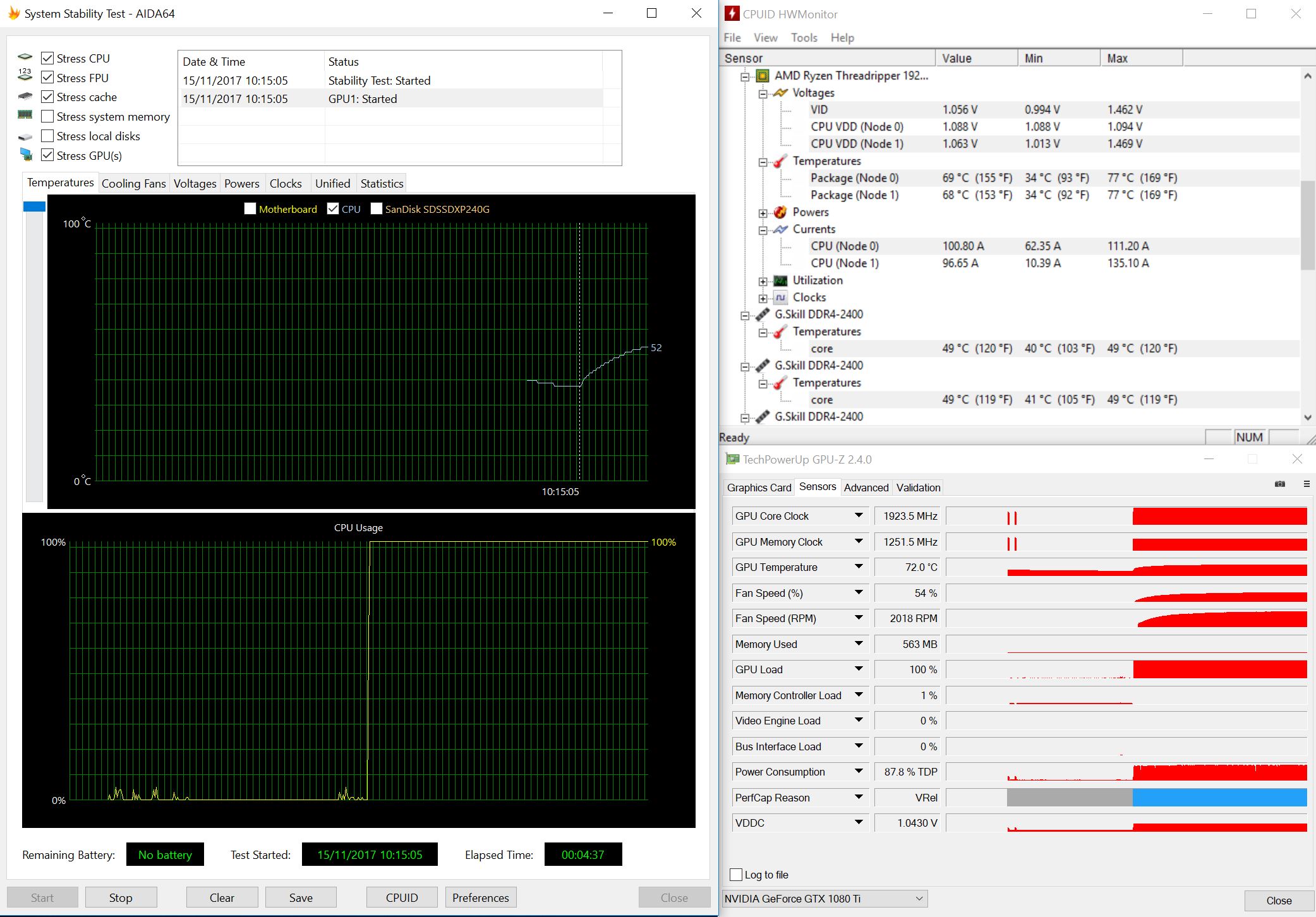Viewport: 1316px width, 917px height.
Task: Enable the Stress system memory checkbox
Action: (x=47, y=117)
